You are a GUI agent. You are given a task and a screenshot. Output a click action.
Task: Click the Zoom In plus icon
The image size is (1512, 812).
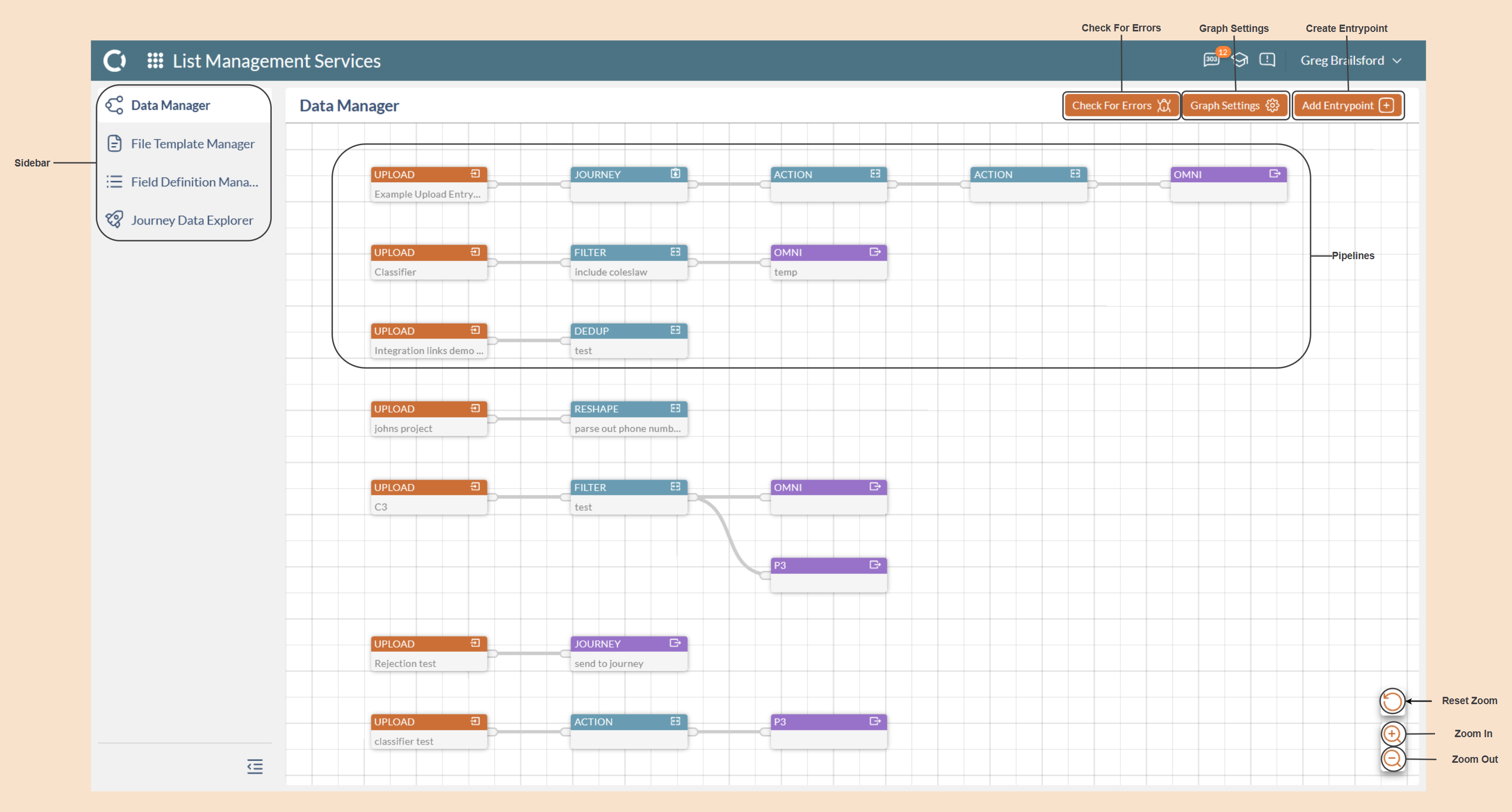point(1392,733)
